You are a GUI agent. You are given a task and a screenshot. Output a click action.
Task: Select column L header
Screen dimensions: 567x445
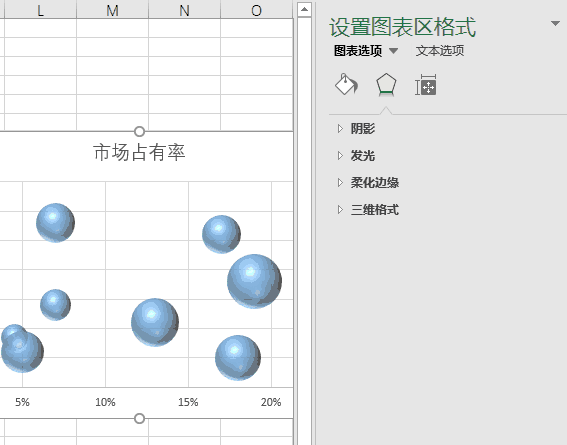pos(40,10)
